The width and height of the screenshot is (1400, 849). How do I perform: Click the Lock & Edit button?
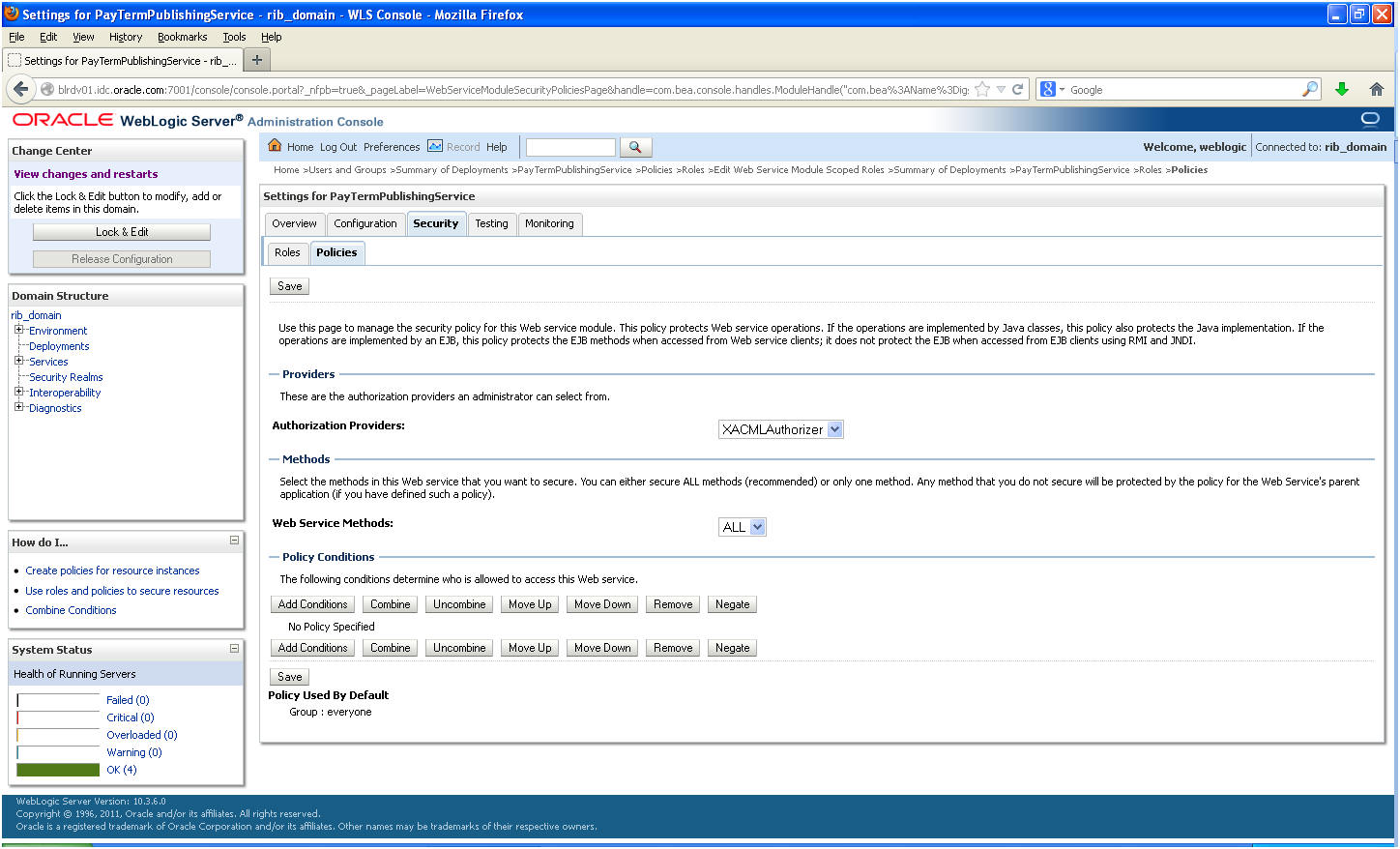[122, 232]
